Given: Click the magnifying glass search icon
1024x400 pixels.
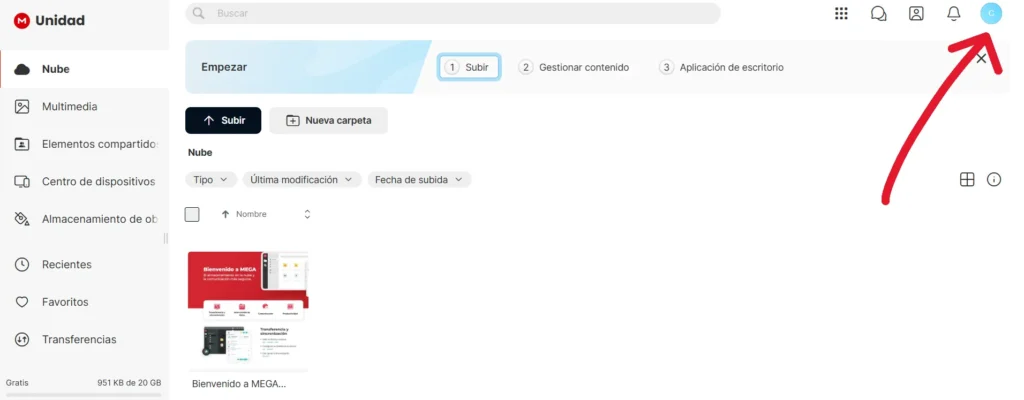Looking at the screenshot, I should [x=199, y=13].
